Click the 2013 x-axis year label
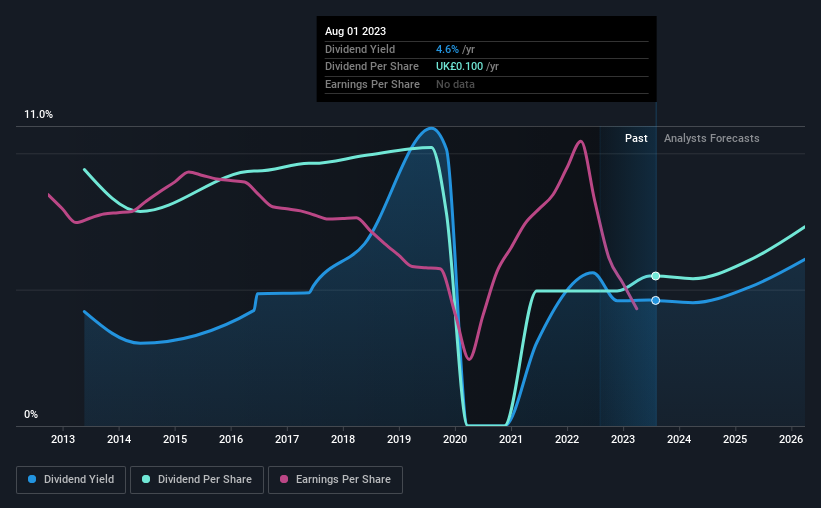Viewport: 821px width, 508px height. point(63,439)
